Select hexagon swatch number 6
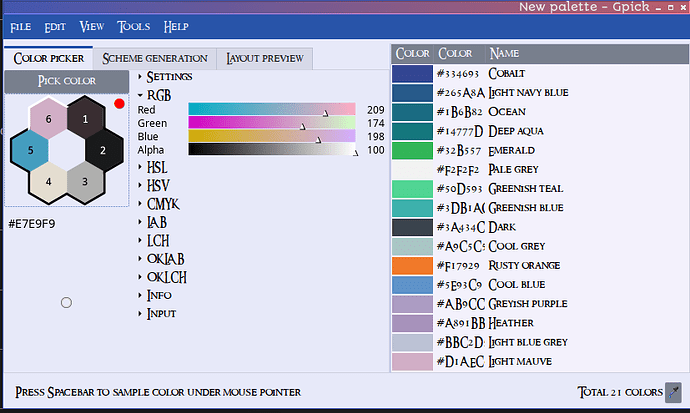 click(x=48, y=120)
